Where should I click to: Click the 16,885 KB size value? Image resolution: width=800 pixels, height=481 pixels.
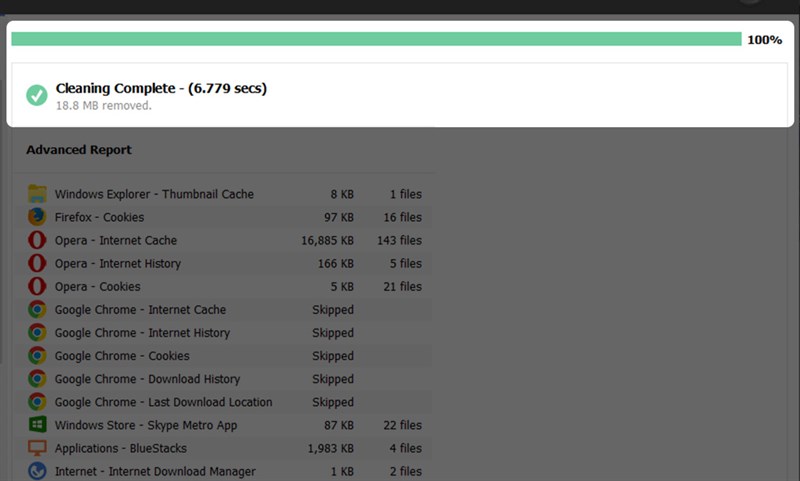click(327, 240)
